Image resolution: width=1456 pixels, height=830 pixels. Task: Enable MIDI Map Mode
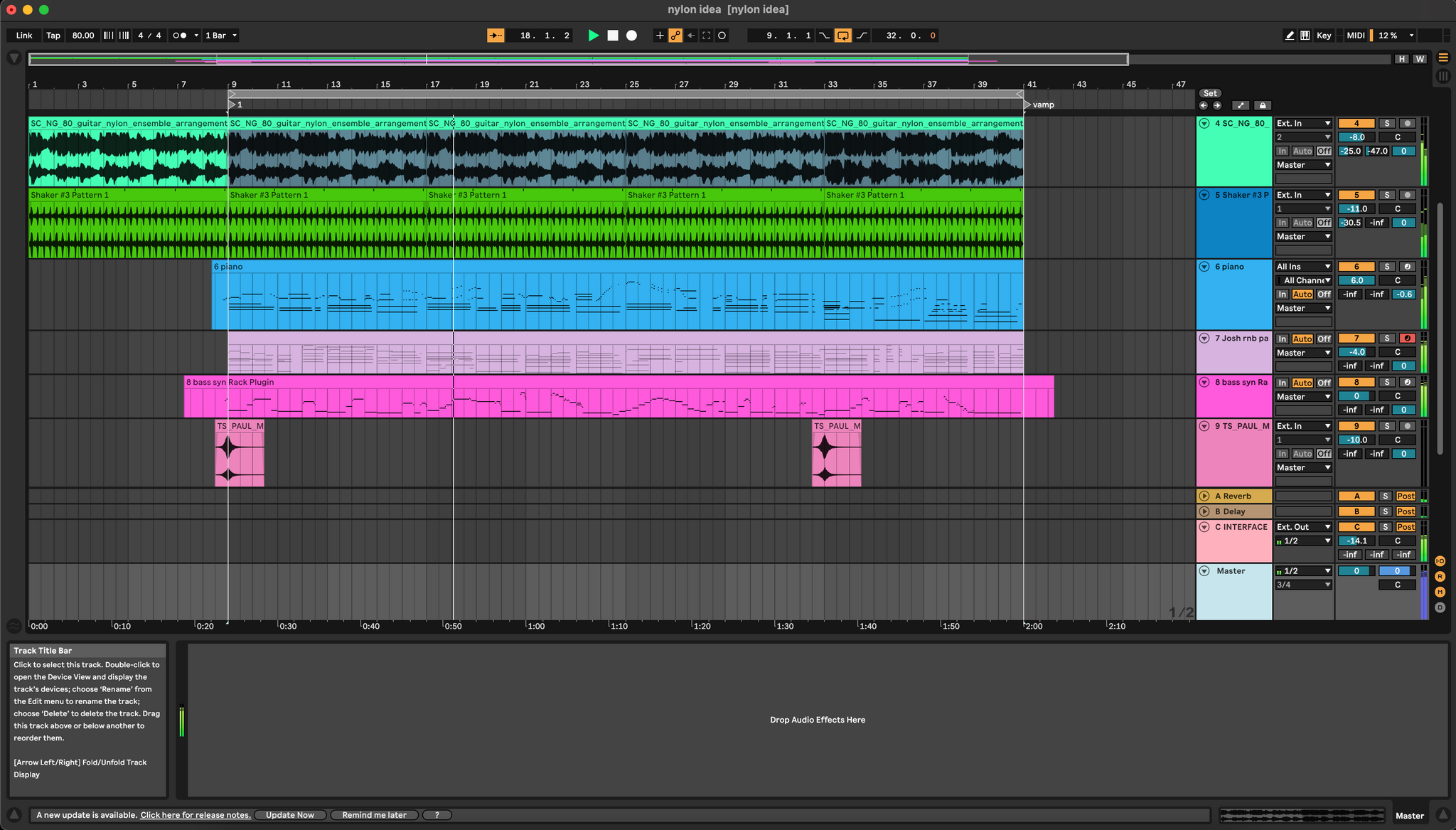(1356, 36)
